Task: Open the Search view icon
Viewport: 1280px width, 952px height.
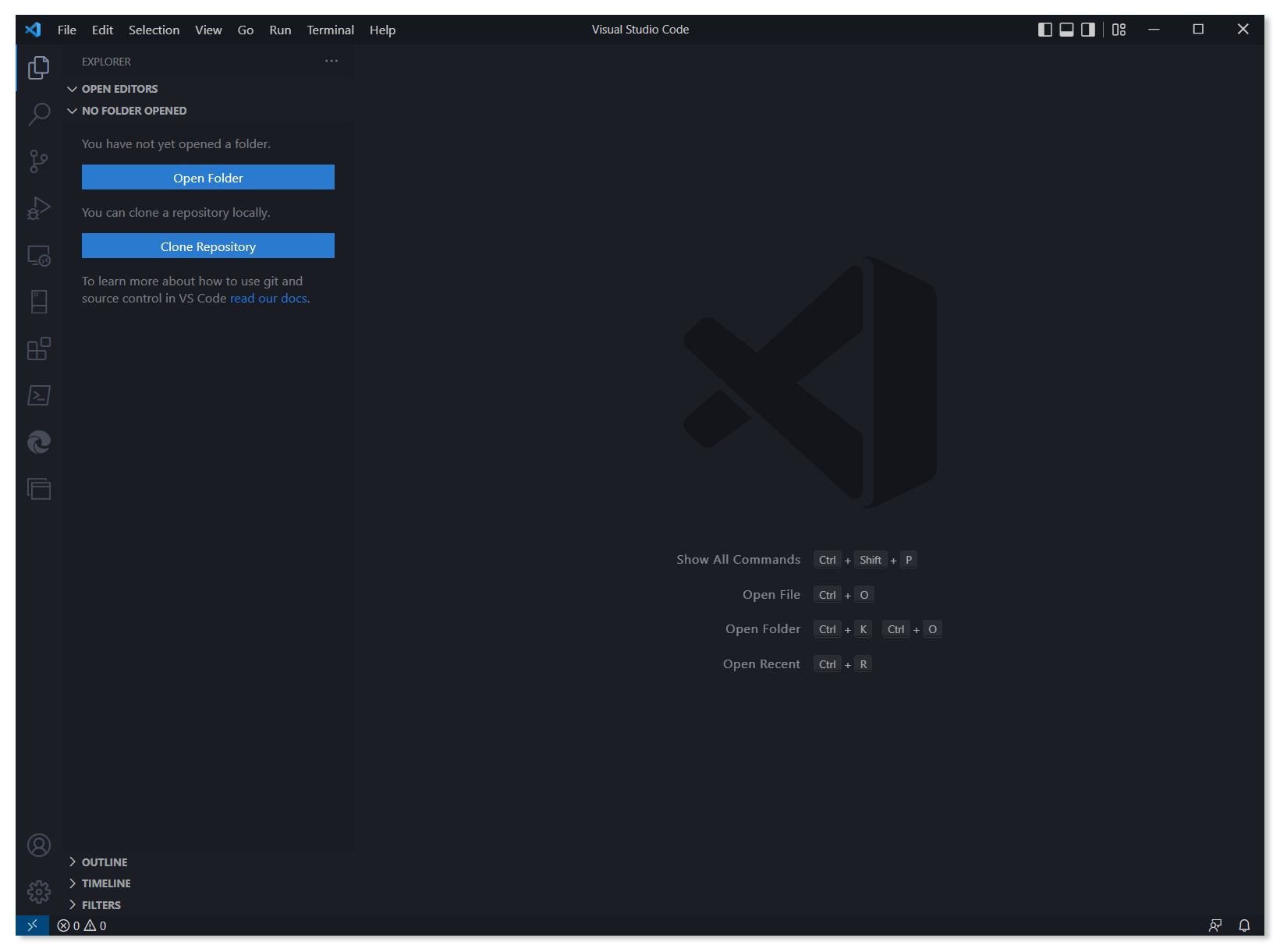Action: click(x=39, y=115)
